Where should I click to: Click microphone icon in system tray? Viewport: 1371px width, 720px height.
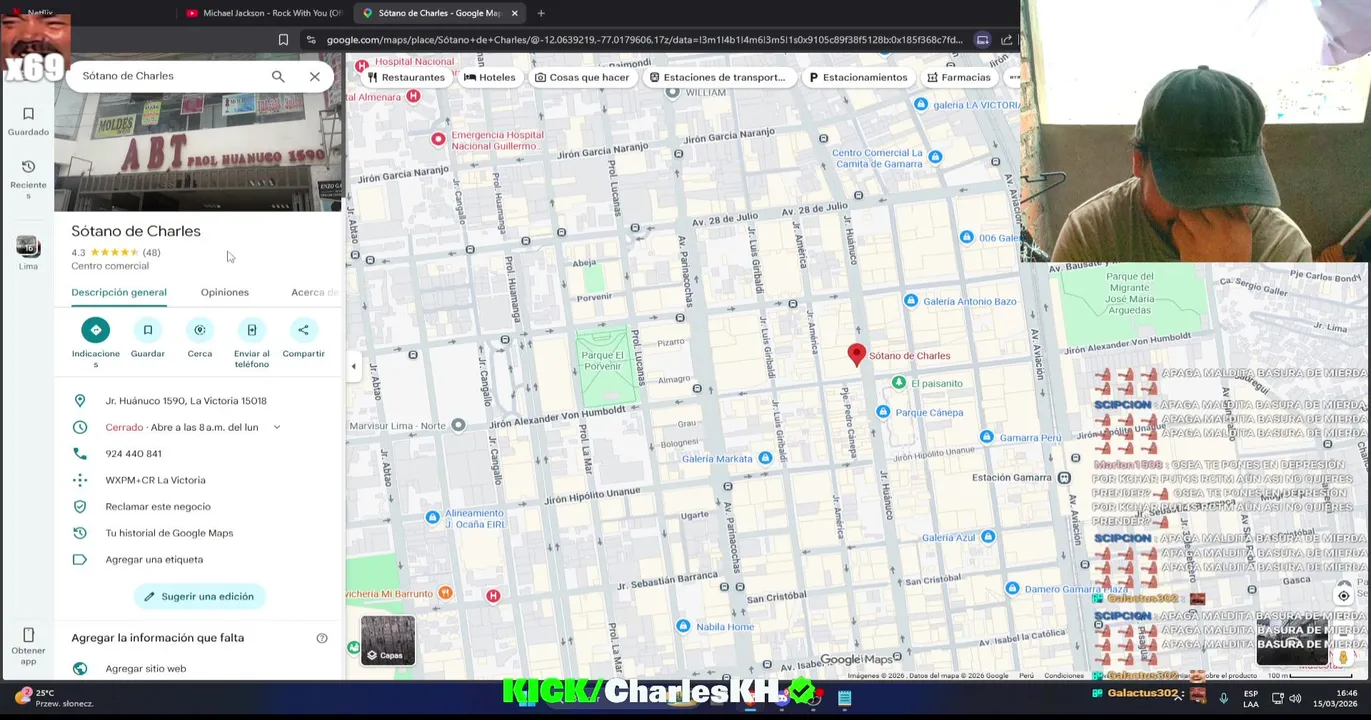pos(1223,698)
